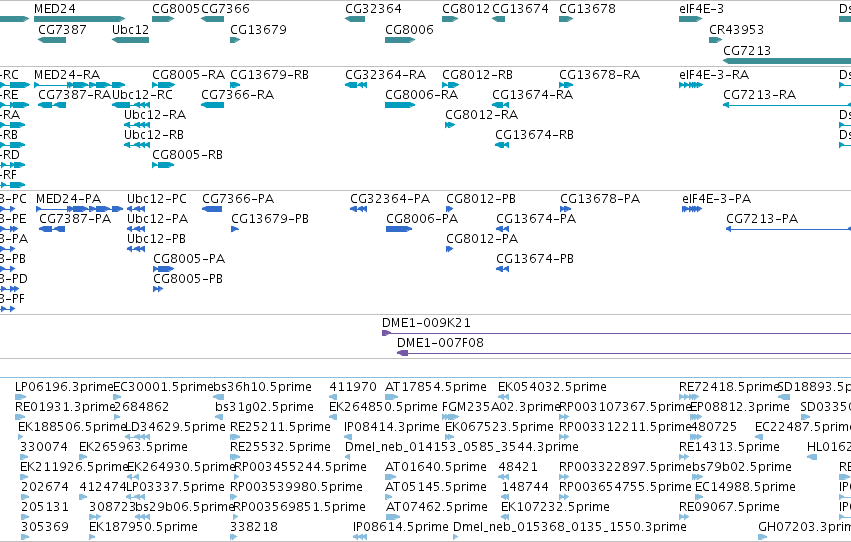Select the CG7213-RA transcript line

click(787, 105)
